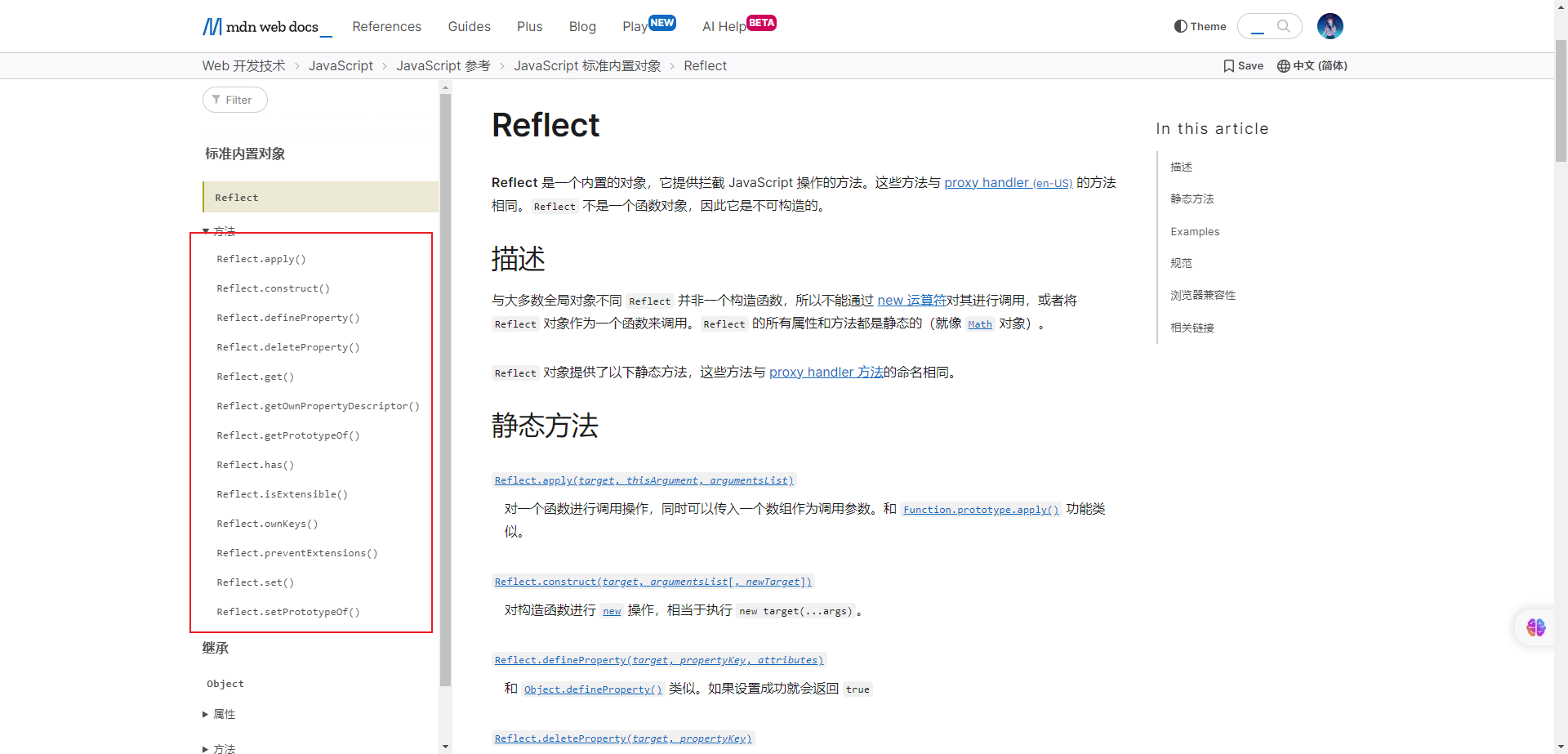Screen dimensions: 1568x754
Task: Click the sidebar scrollbar down arrow
Action: pos(445,747)
